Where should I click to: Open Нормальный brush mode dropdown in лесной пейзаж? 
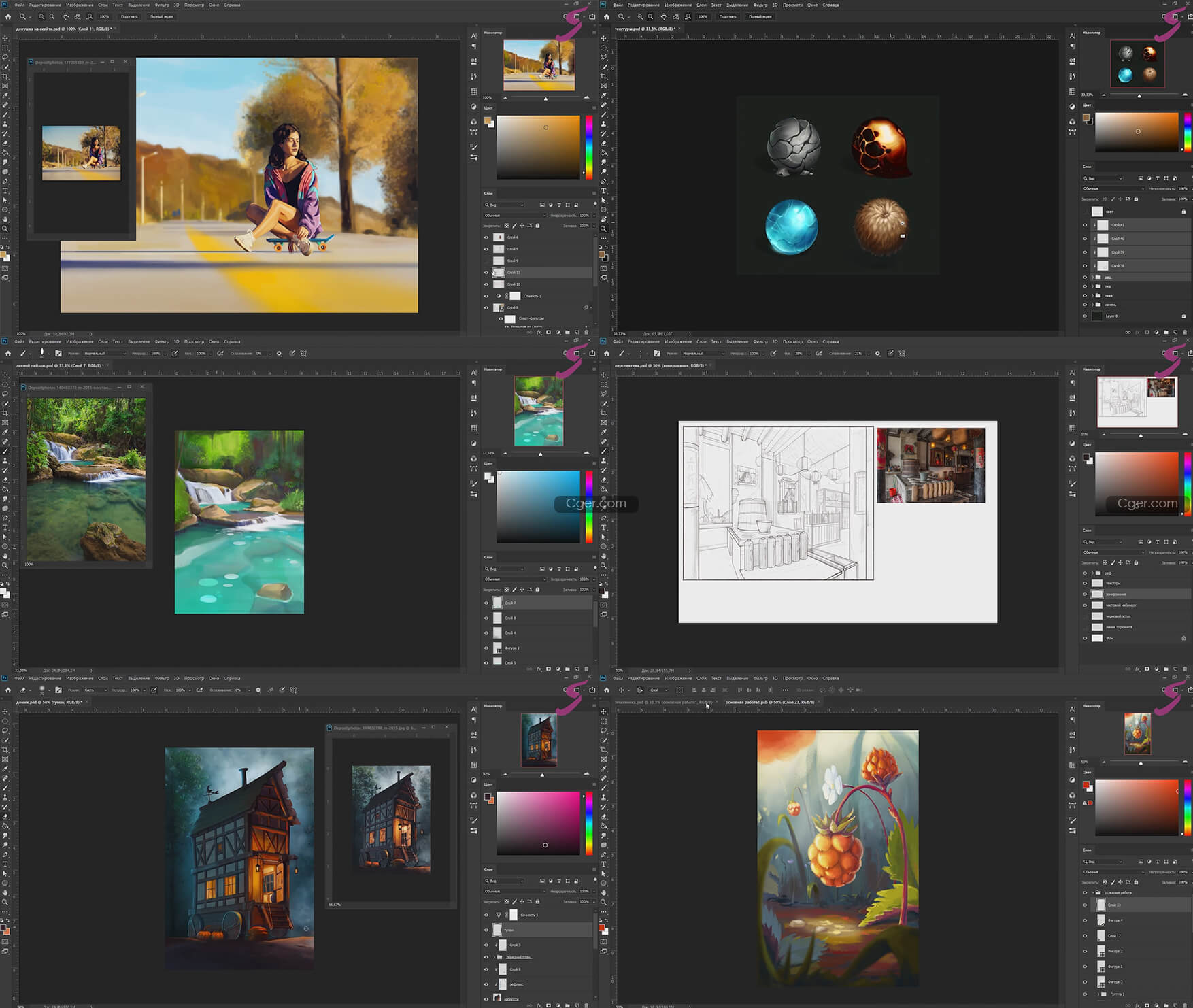105,354
